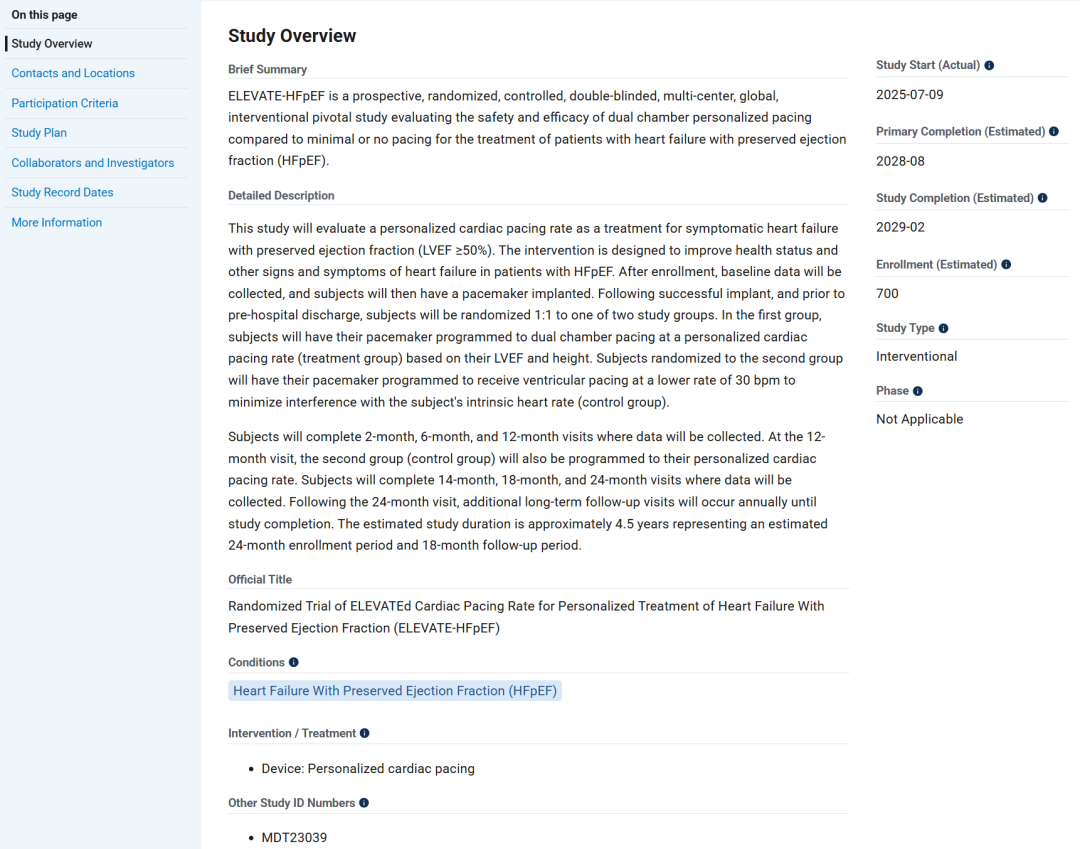Click the Study Type info icon
This screenshot has width=1080, height=849.
click(x=944, y=328)
